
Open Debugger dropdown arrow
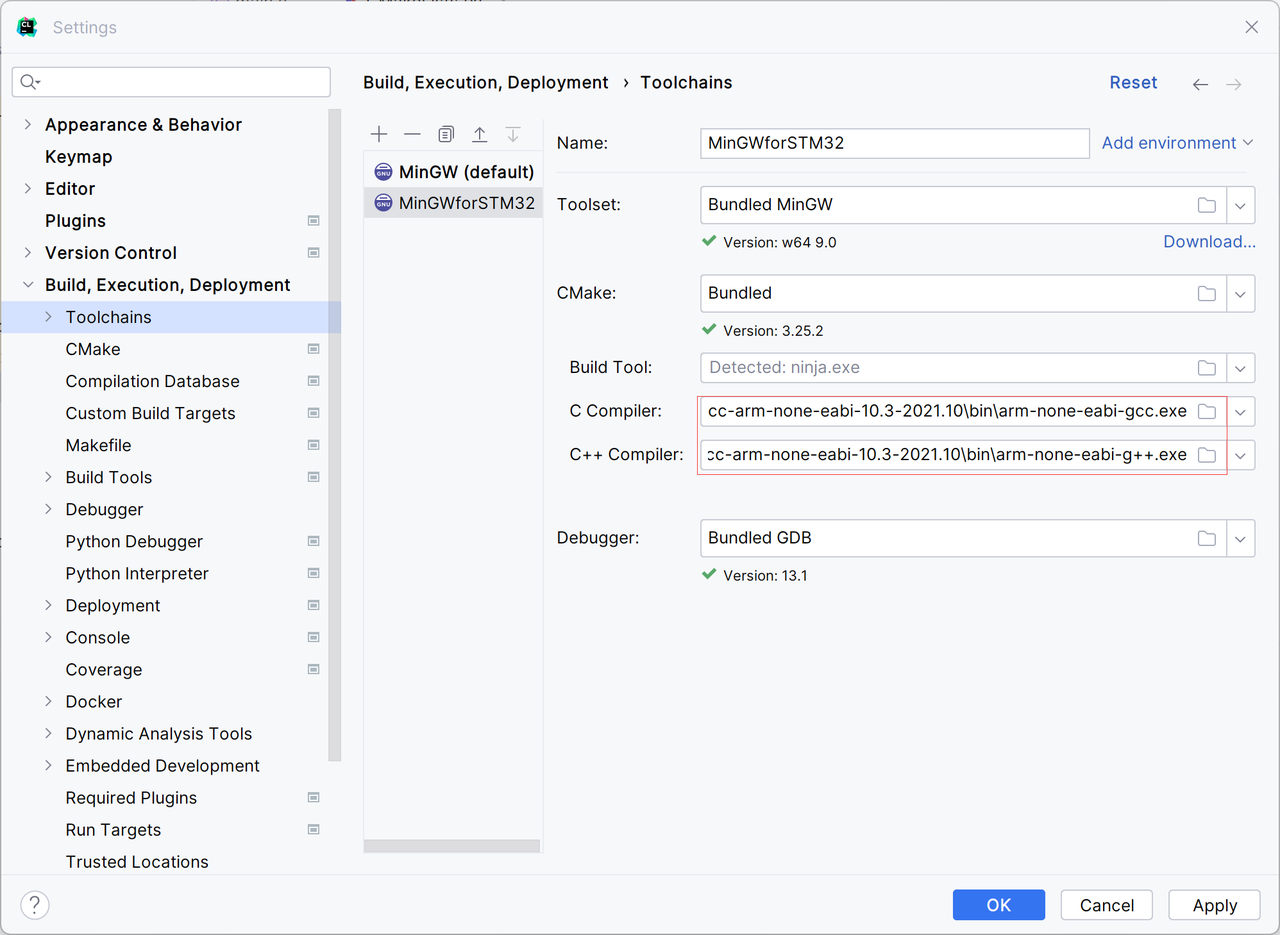1240,538
